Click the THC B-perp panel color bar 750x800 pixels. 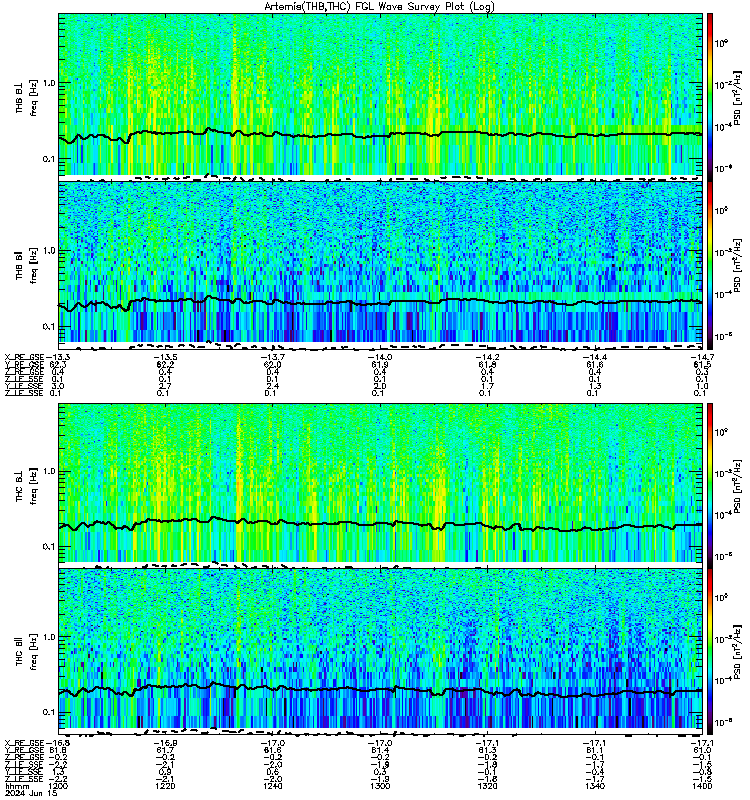(x=709, y=485)
